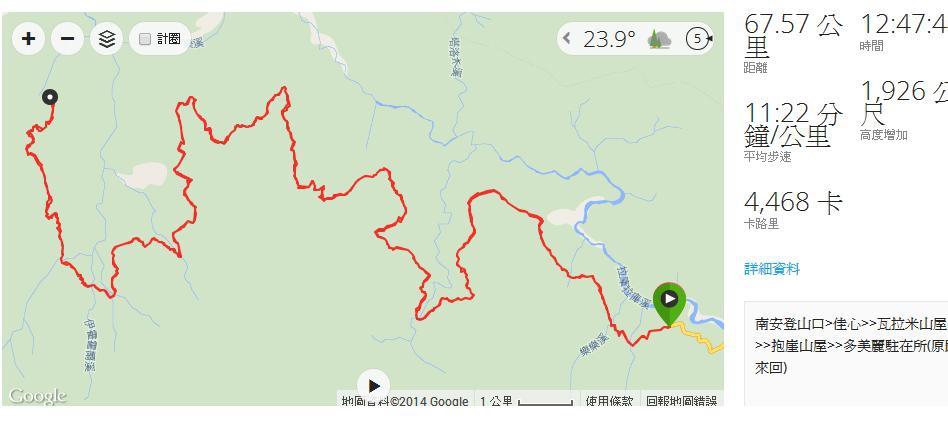Zoom out the map with minus button
The height and width of the screenshot is (421, 948).
[68, 39]
